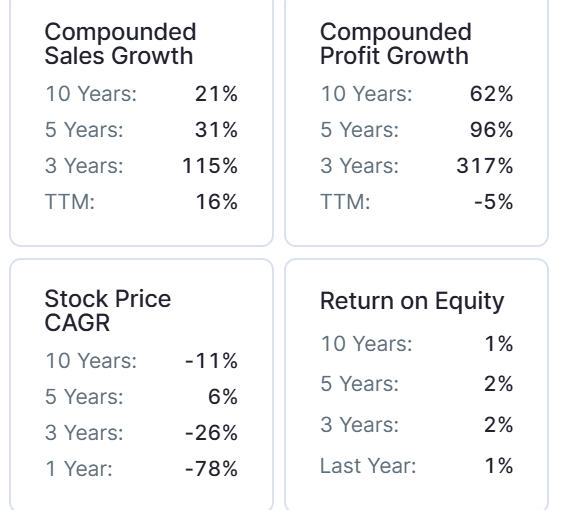The width and height of the screenshot is (561, 510).
Task: Click the TTM label under Compounded Profit Growth
Action: click(x=345, y=202)
